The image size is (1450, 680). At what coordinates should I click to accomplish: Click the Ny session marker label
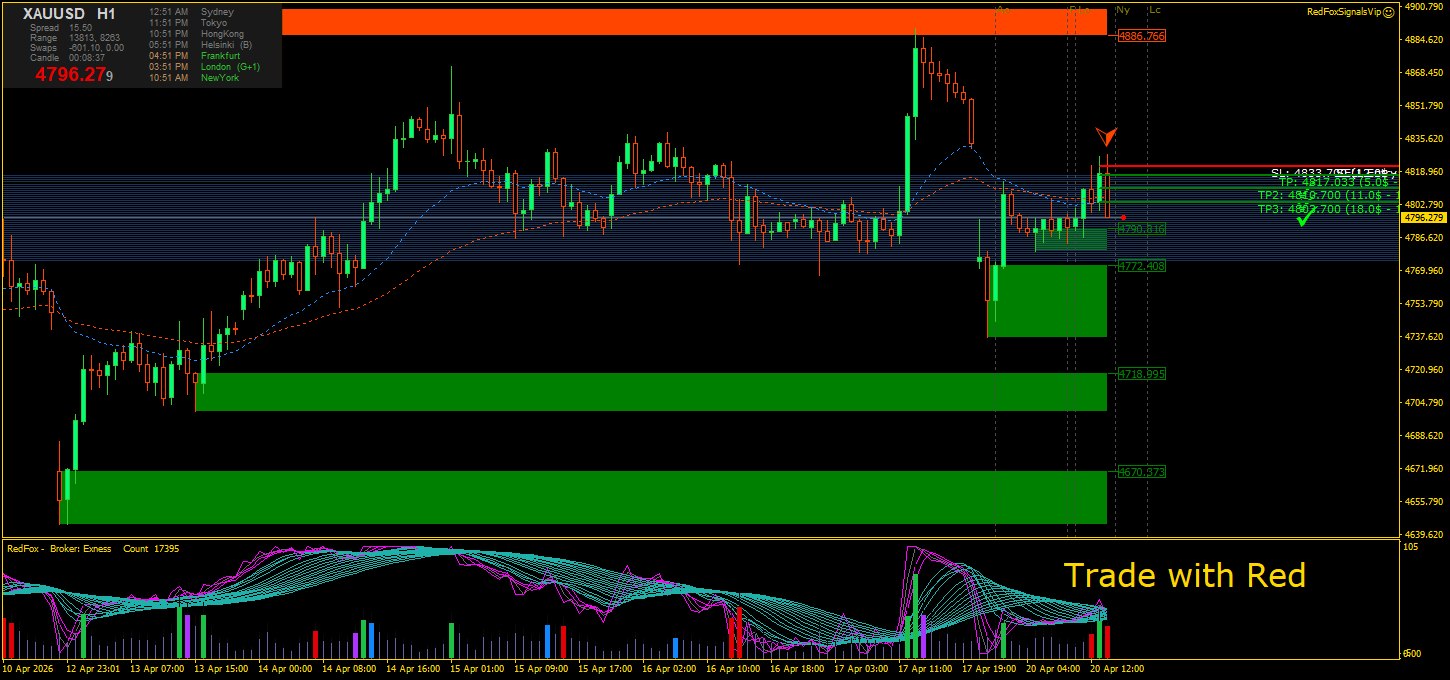pos(1123,10)
